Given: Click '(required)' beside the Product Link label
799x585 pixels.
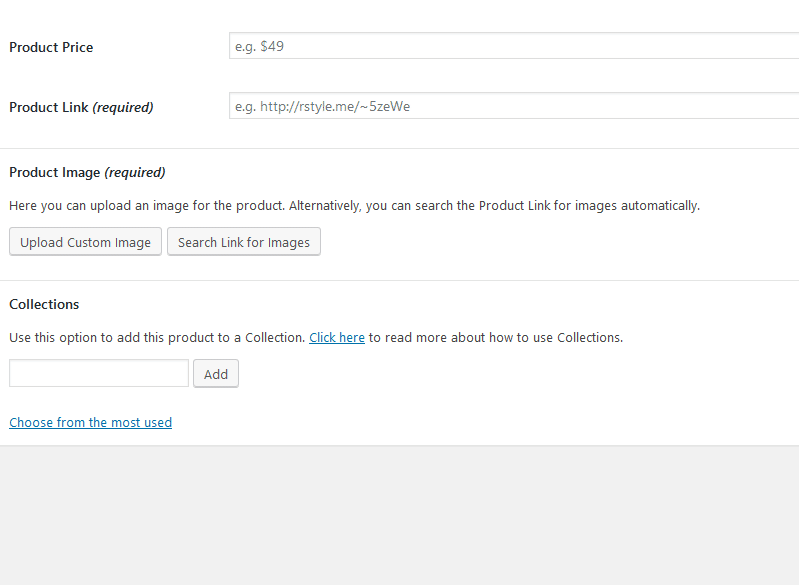Looking at the screenshot, I should 123,107.
